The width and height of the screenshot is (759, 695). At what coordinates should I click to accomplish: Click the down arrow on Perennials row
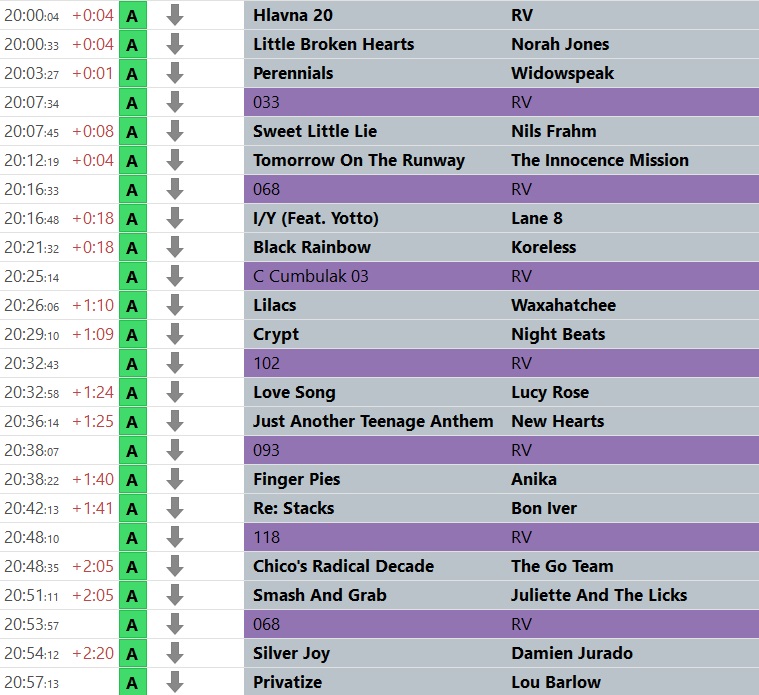point(175,73)
